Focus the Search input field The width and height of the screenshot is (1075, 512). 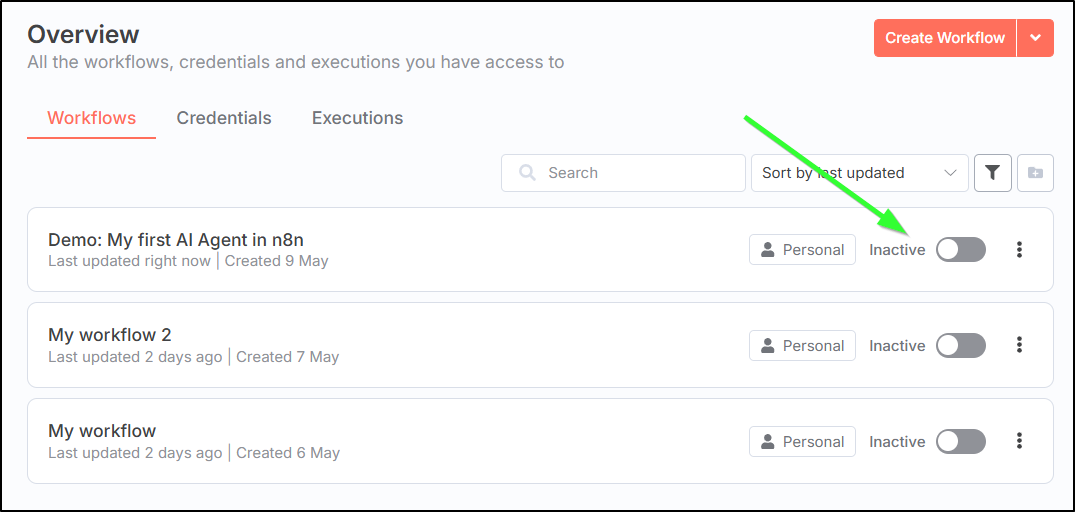point(623,173)
